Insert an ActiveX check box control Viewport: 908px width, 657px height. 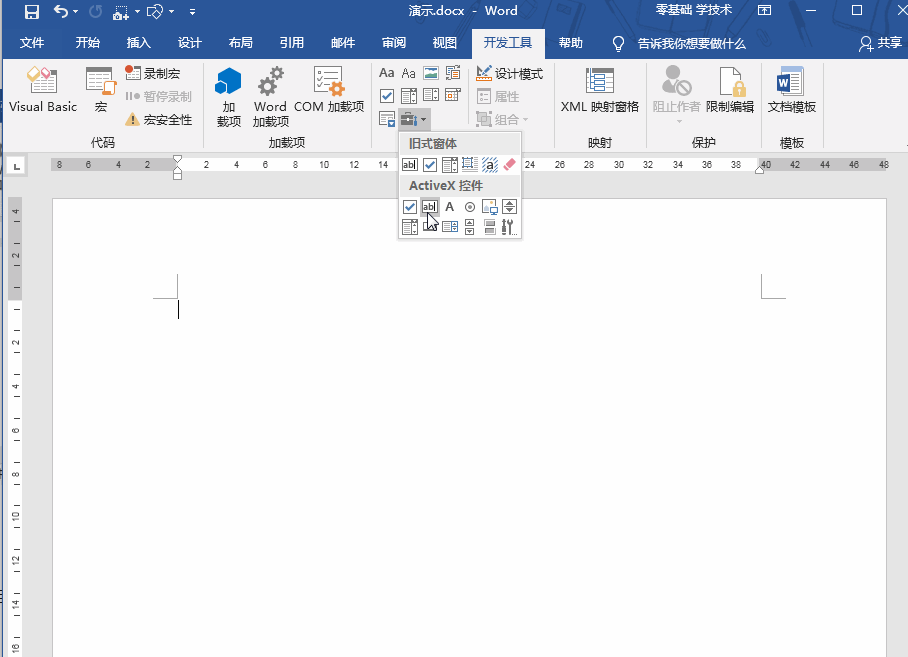click(x=410, y=206)
